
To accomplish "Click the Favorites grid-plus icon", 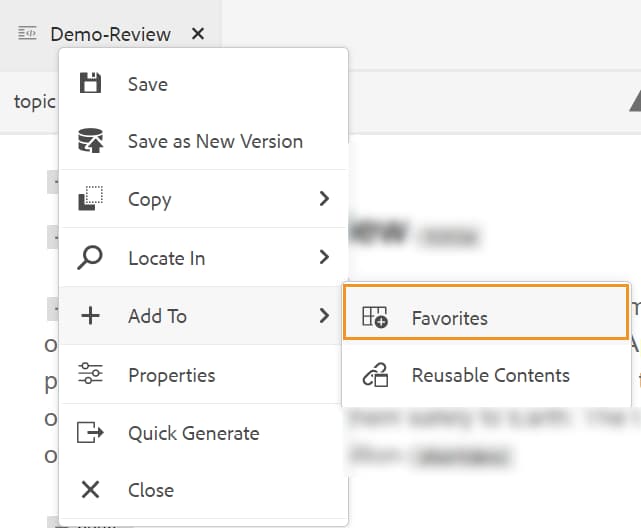I will (375, 318).
